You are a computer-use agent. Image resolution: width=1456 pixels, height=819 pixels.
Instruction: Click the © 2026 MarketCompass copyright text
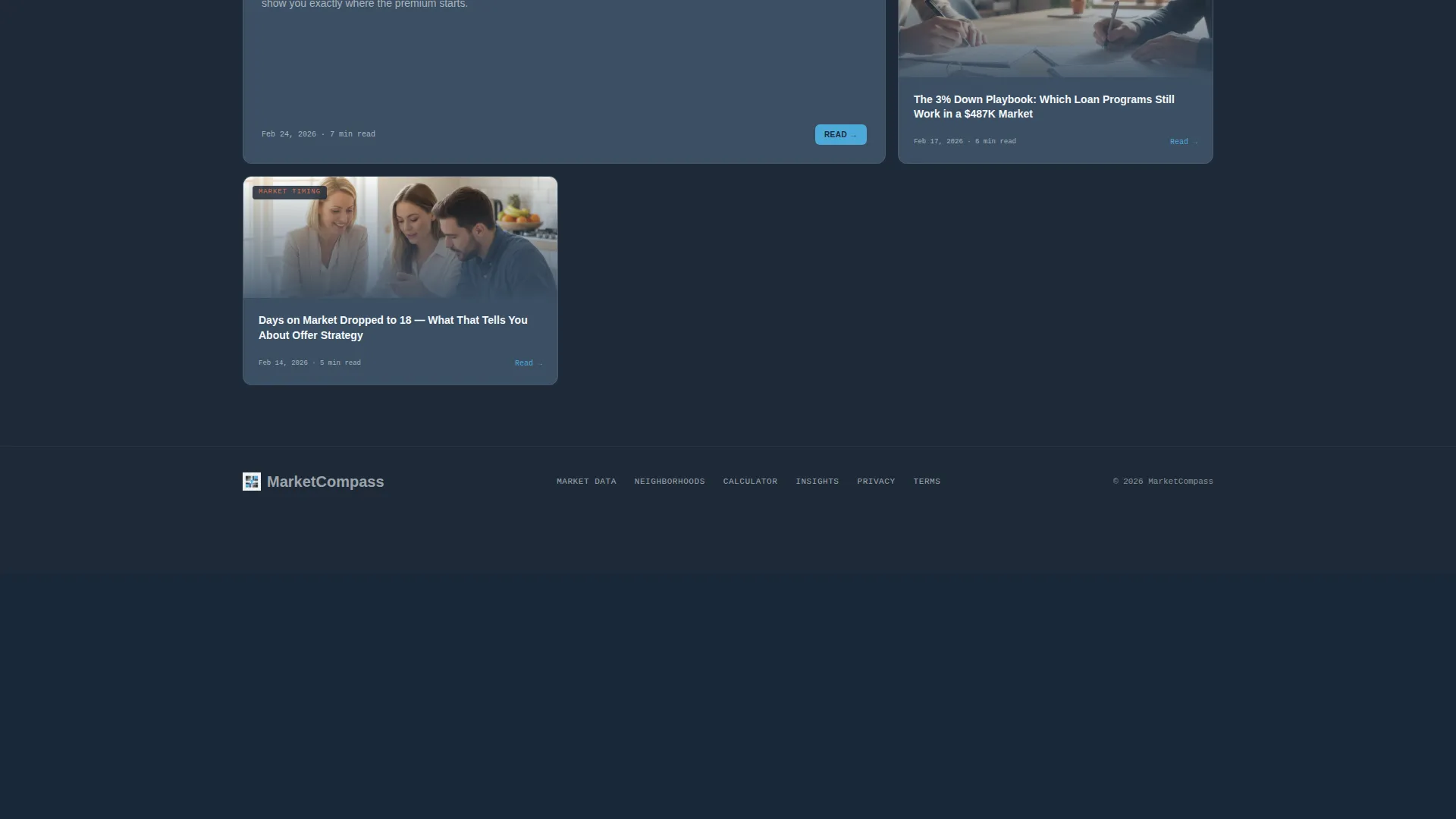tap(1163, 482)
